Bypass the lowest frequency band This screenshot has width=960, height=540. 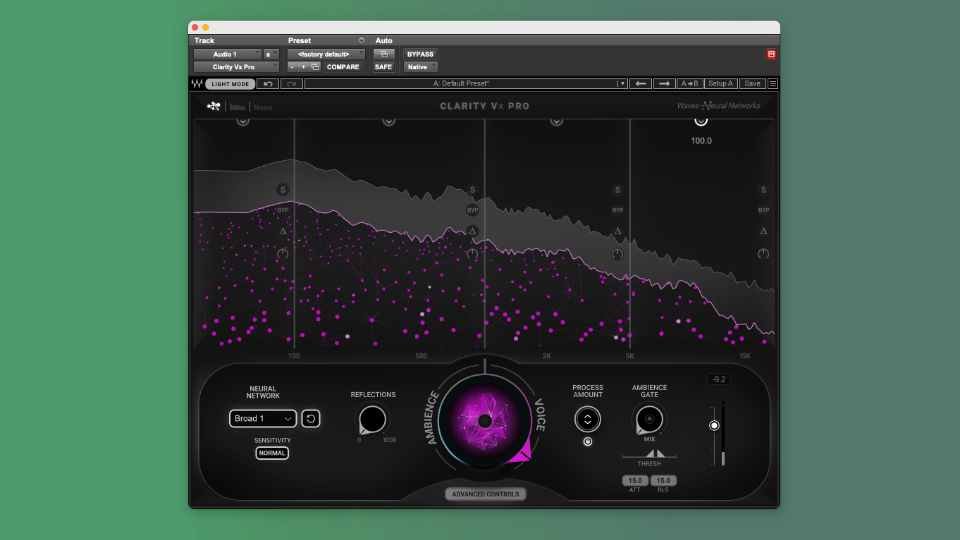click(282, 210)
